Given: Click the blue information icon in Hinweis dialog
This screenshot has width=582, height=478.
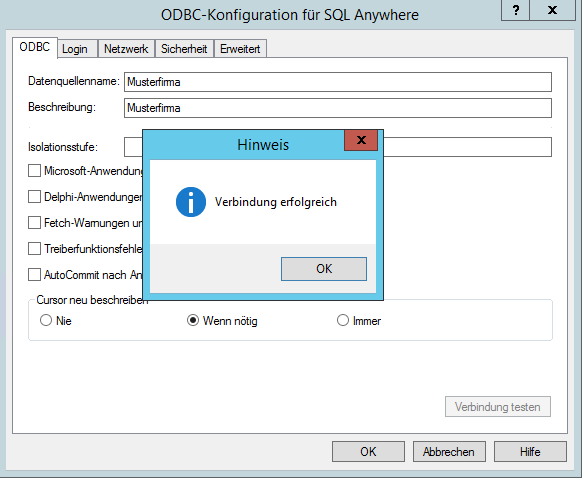Looking at the screenshot, I should 191,202.
